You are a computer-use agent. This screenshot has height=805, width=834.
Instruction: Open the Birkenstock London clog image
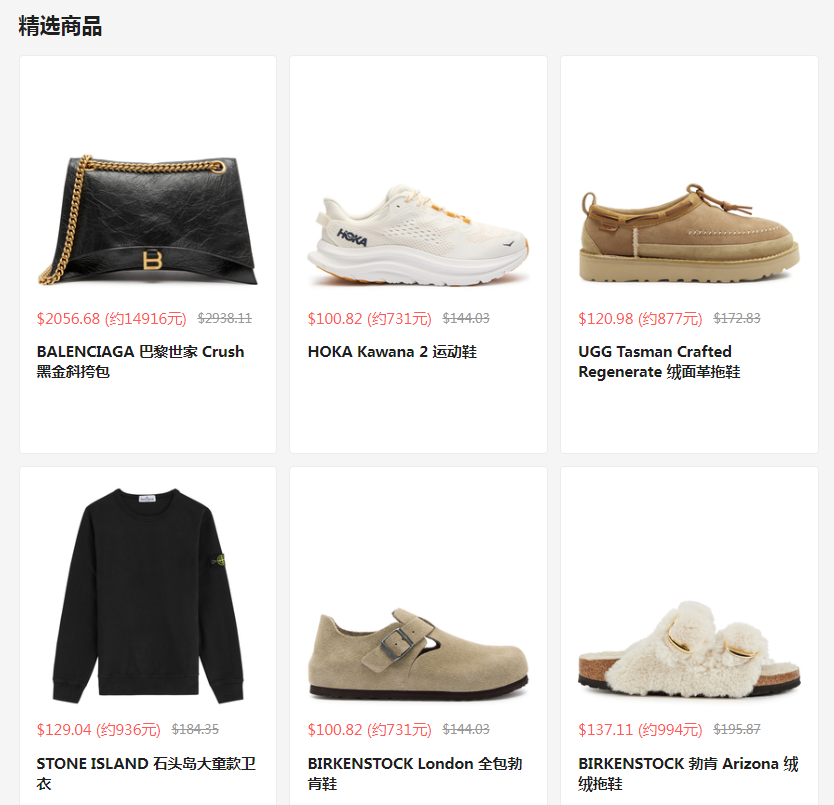click(418, 653)
